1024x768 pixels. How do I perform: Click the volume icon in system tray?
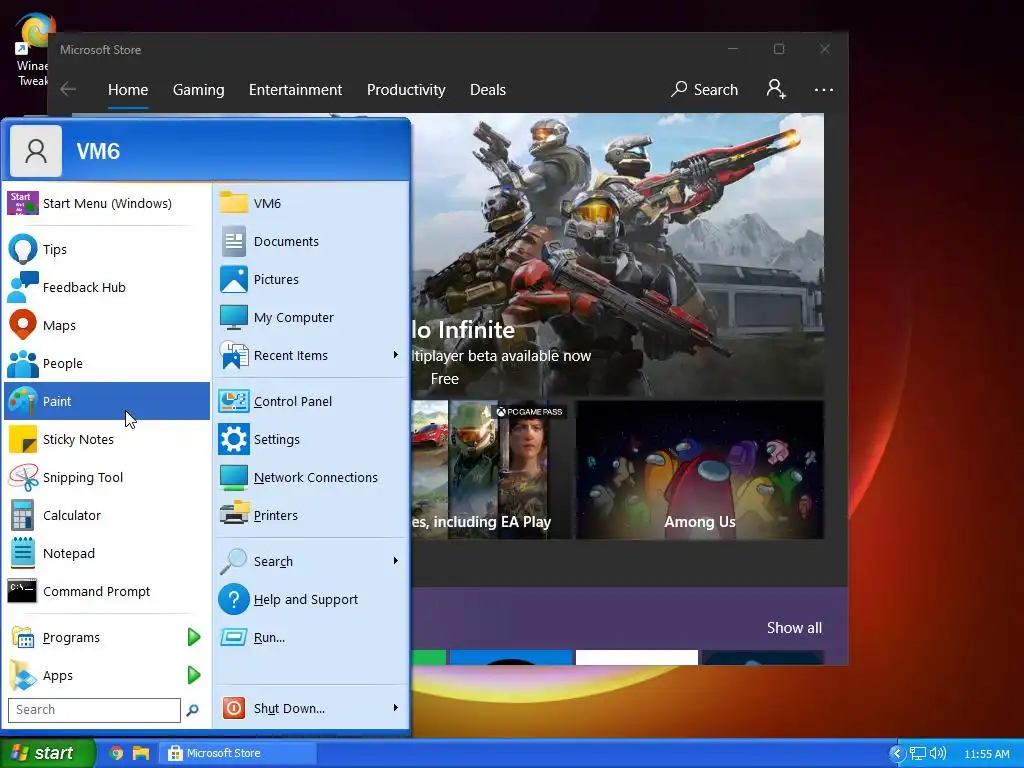click(x=937, y=754)
